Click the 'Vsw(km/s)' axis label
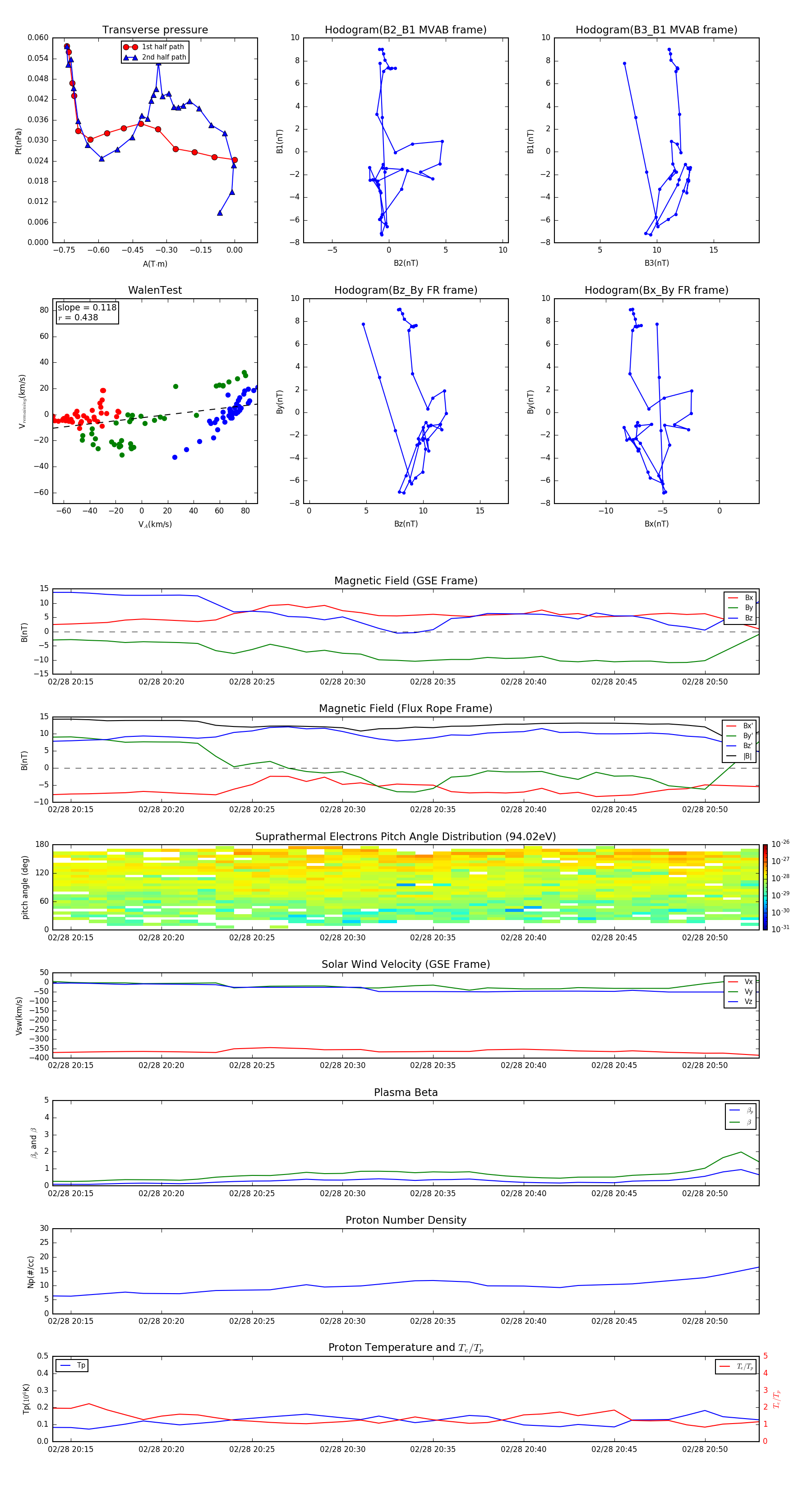The width and height of the screenshot is (812, 1489). [18, 1016]
